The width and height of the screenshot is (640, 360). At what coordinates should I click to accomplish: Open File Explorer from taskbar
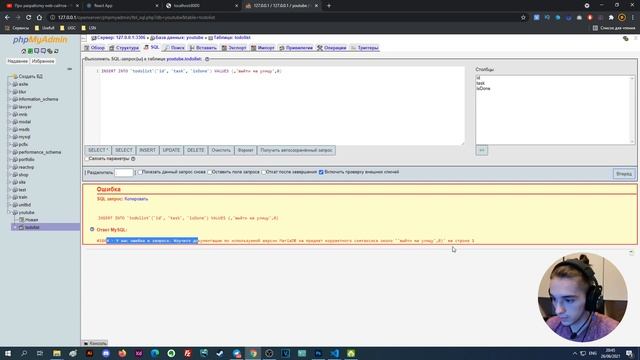(57, 353)
